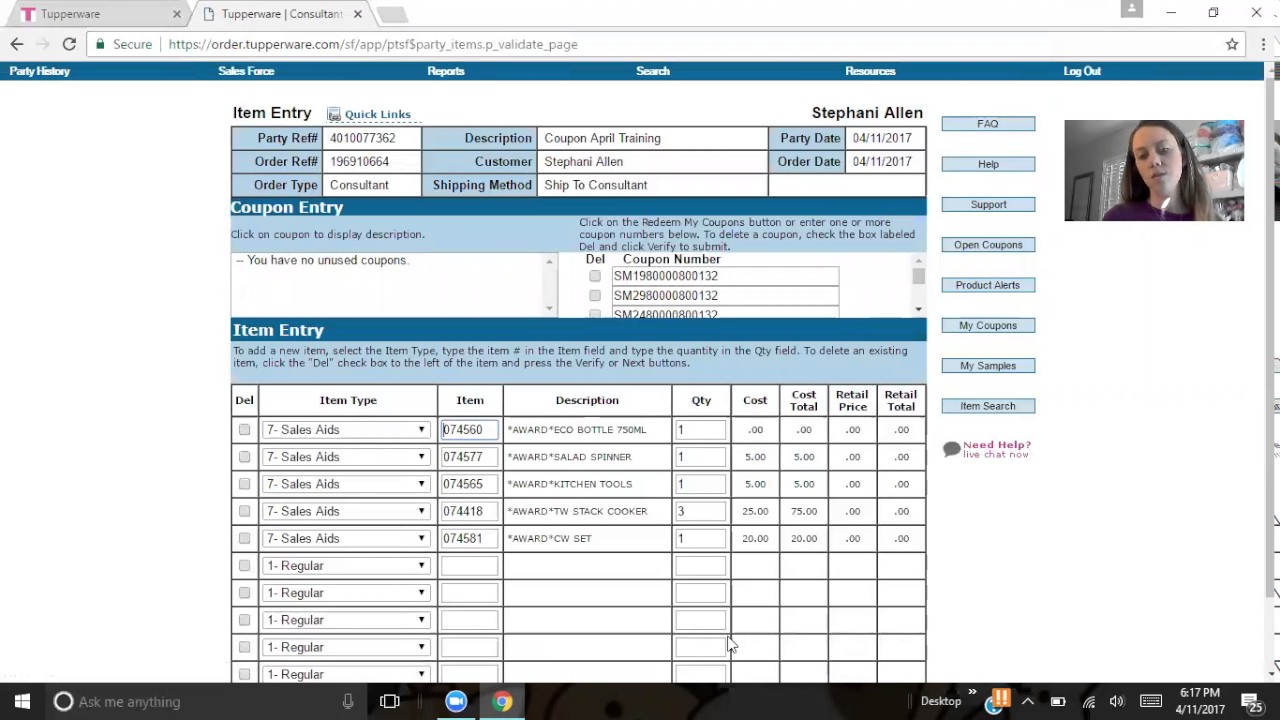Click the coupon number field SM1980000800132

pos(725,276)
